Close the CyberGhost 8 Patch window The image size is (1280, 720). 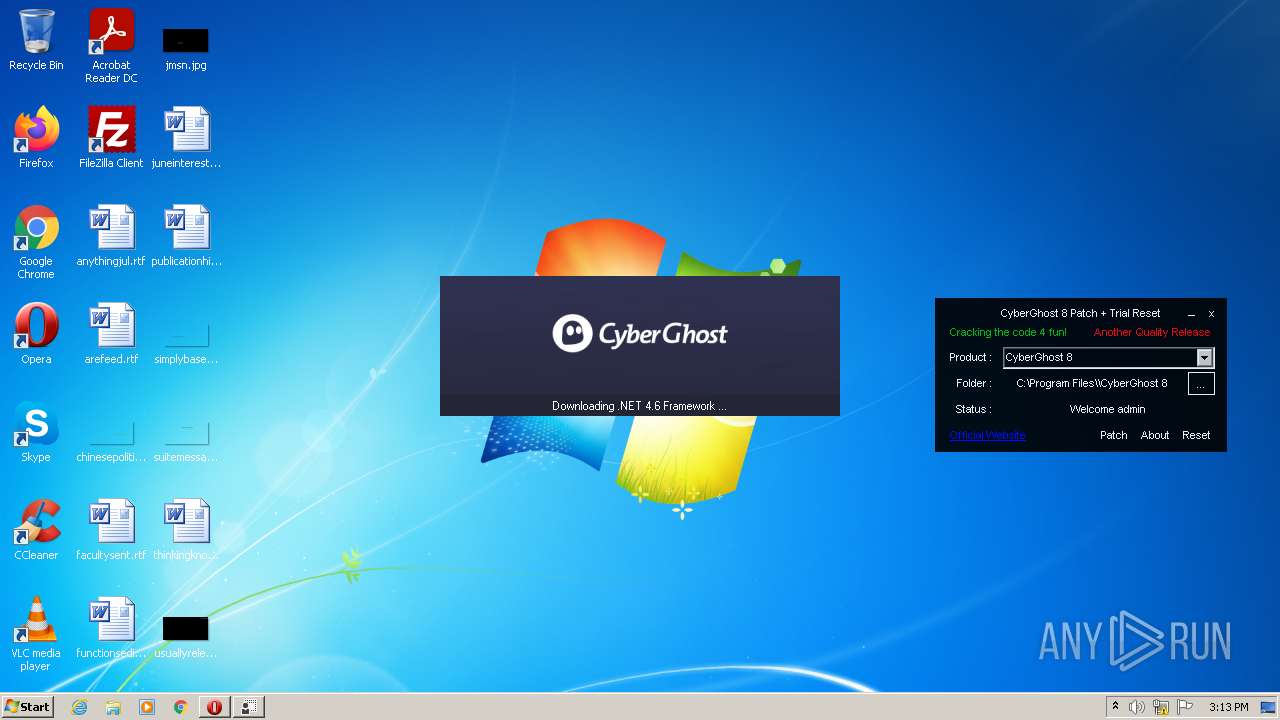1211,314
